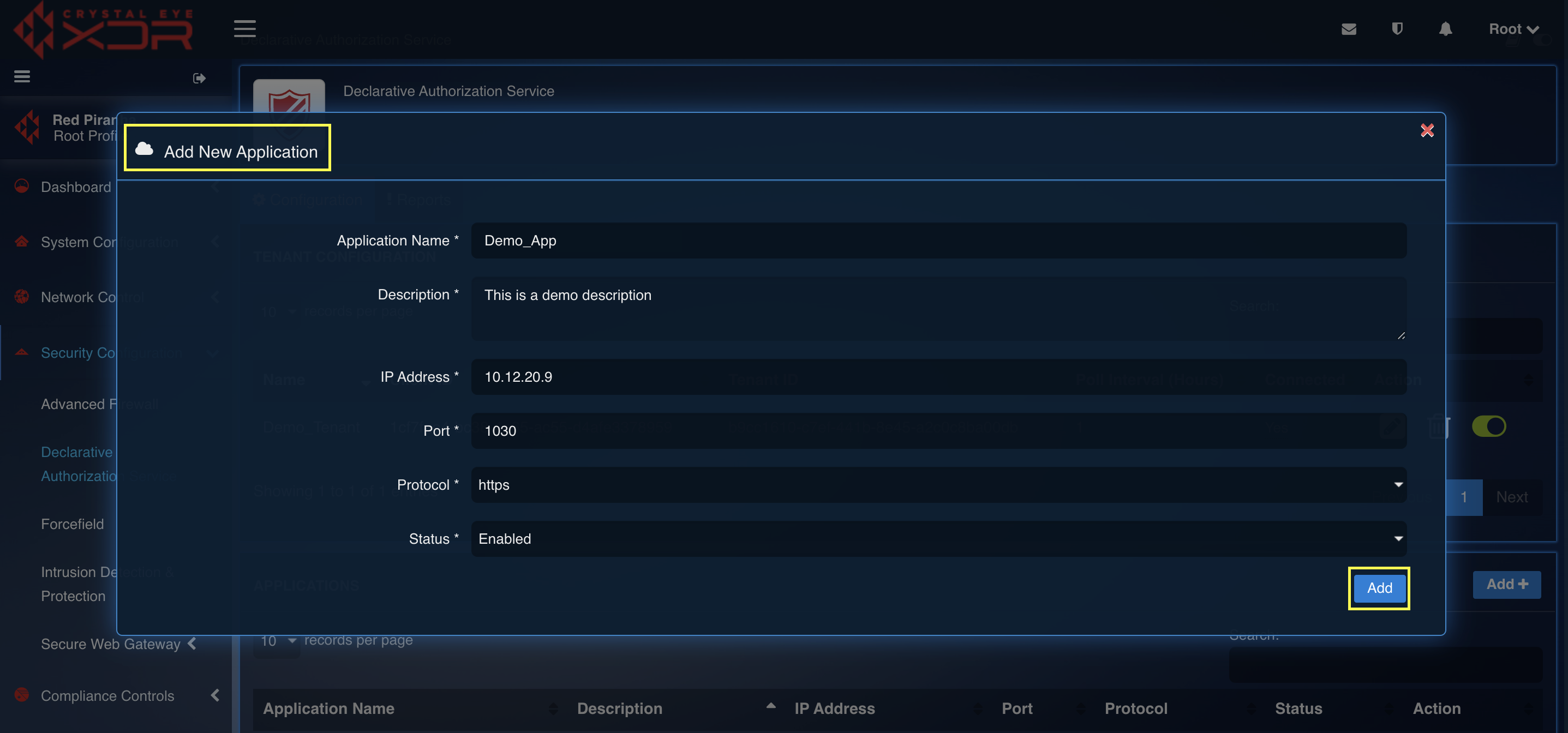The width and height of the screenshot is (1568, 733).
Task: Sort the table by Application Name
Action: (x=328, y=708)
